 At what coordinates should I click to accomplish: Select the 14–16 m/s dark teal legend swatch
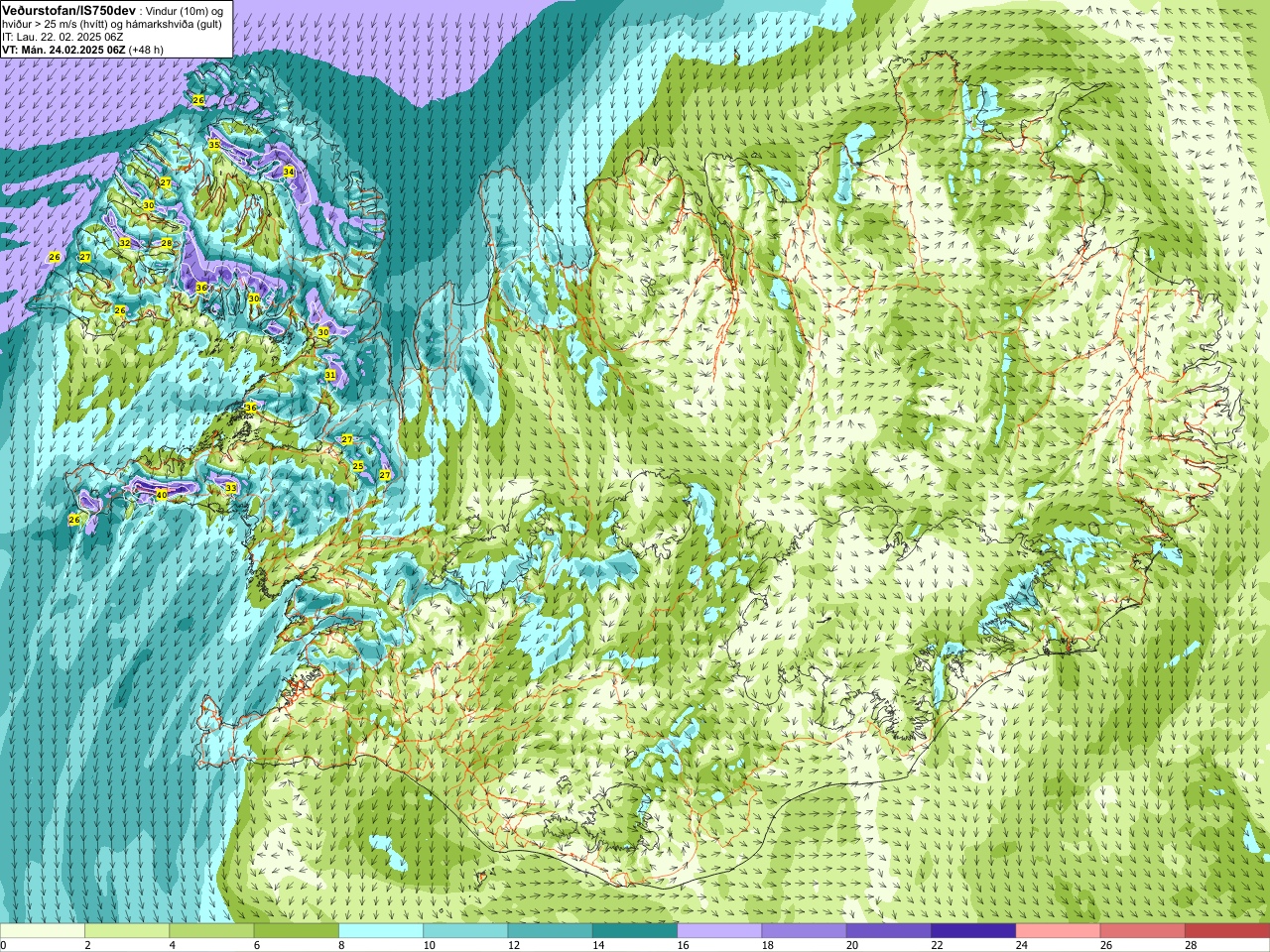click(635, 931)
